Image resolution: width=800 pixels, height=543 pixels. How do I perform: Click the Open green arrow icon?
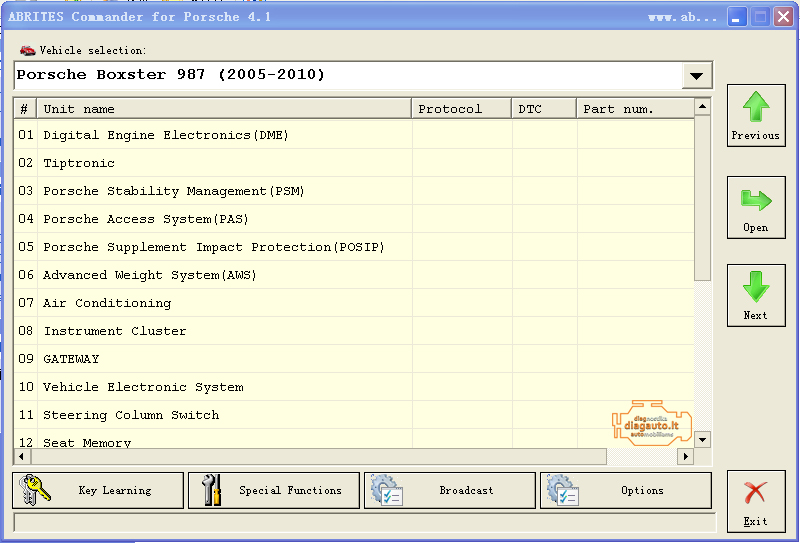point(756,200)
